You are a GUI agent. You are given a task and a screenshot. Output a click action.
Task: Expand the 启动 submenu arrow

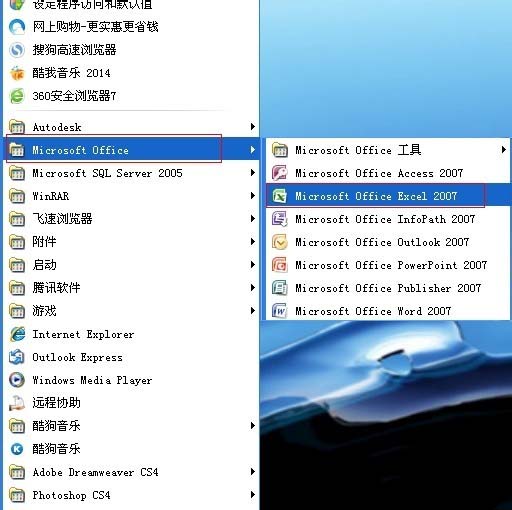coord(253,265)
